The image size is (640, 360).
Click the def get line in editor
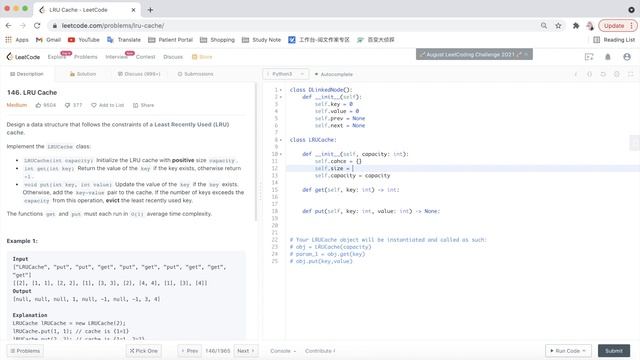pos(351,190)
